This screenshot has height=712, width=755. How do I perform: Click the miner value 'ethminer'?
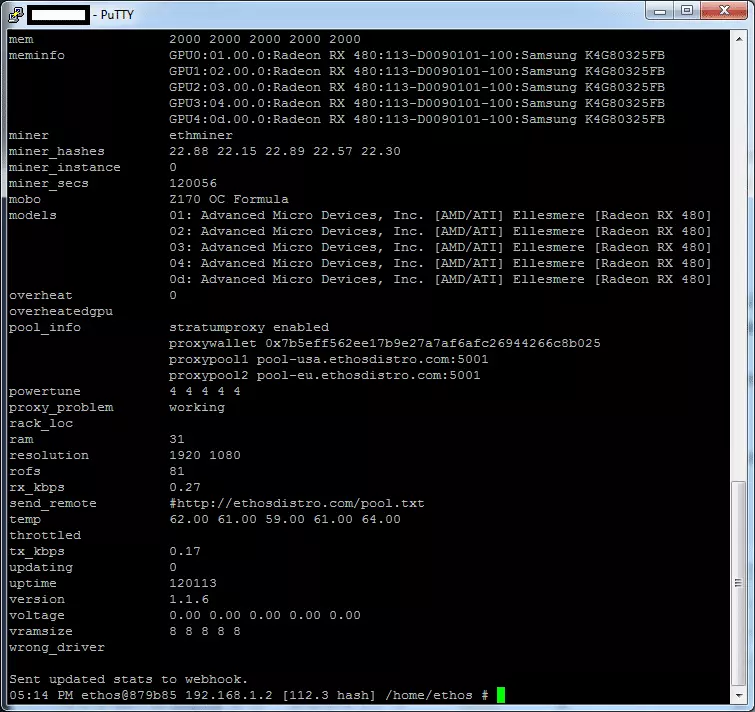[x=201, y=135]
